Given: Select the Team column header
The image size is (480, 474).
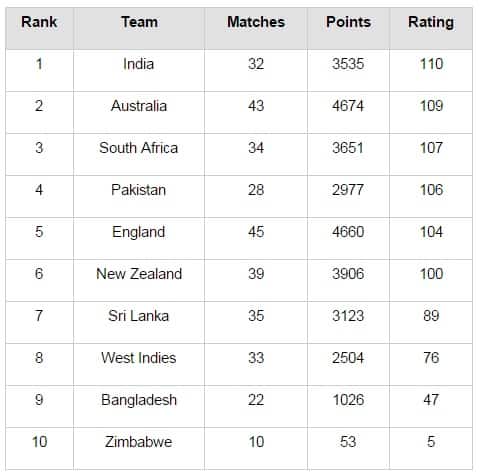Looking at the screenshot, I should [x=139, y=22].
